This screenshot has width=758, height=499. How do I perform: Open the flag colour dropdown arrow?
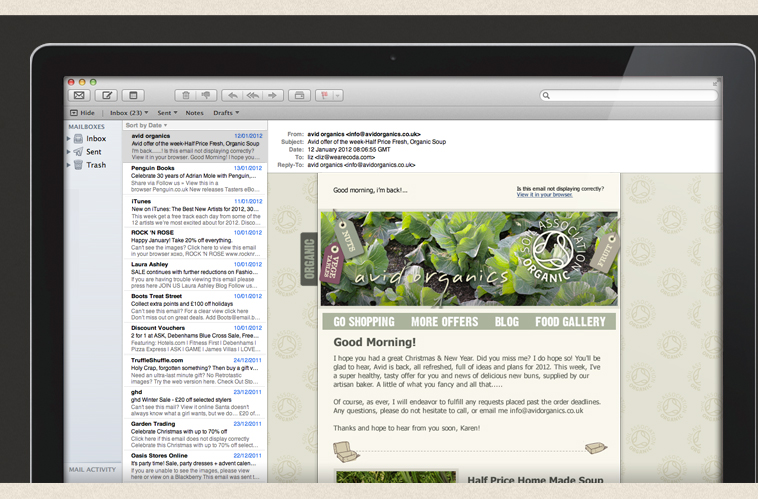[x=338, y=95]
